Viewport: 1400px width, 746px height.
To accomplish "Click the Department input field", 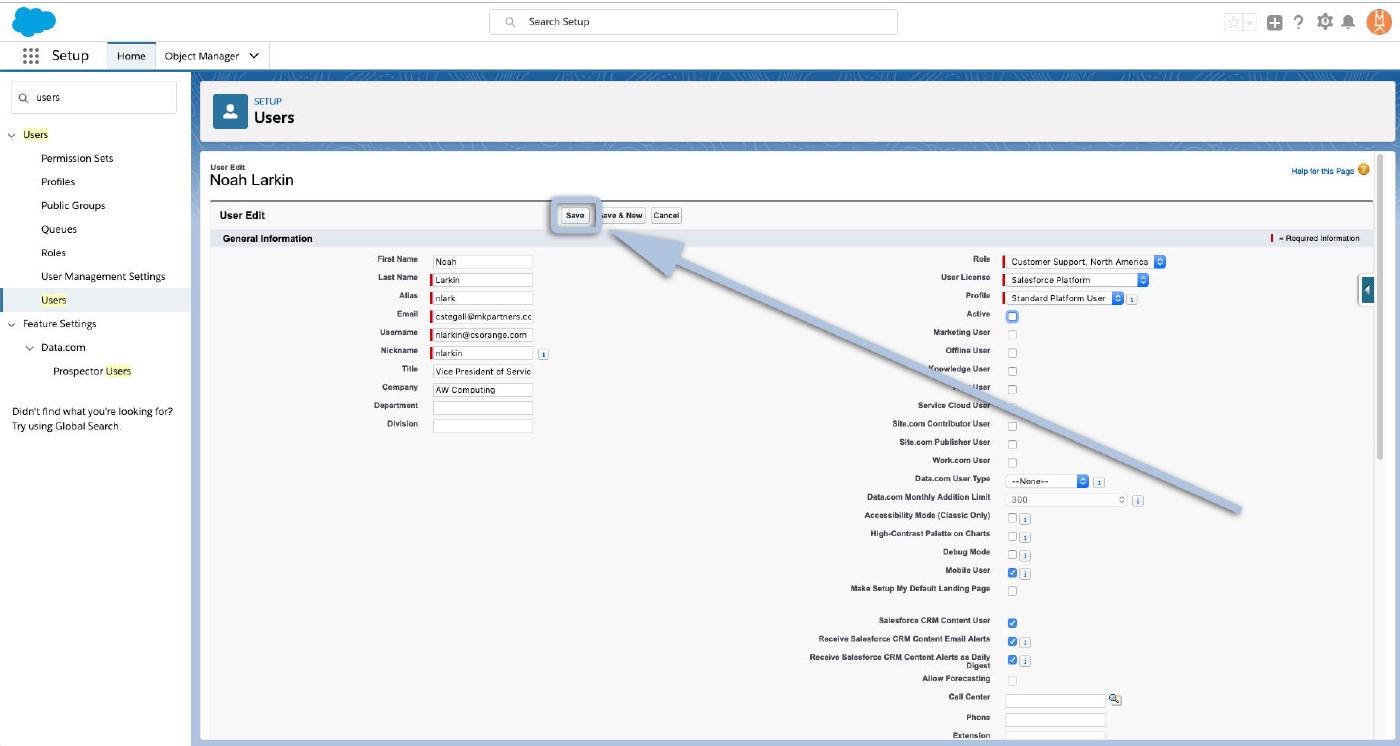I will click(482, 408).
